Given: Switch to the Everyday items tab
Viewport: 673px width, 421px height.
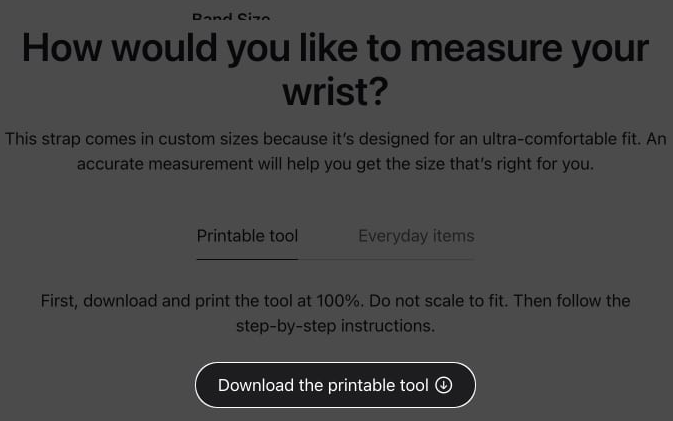Looking at the screenshot, I should coord(416,236).
